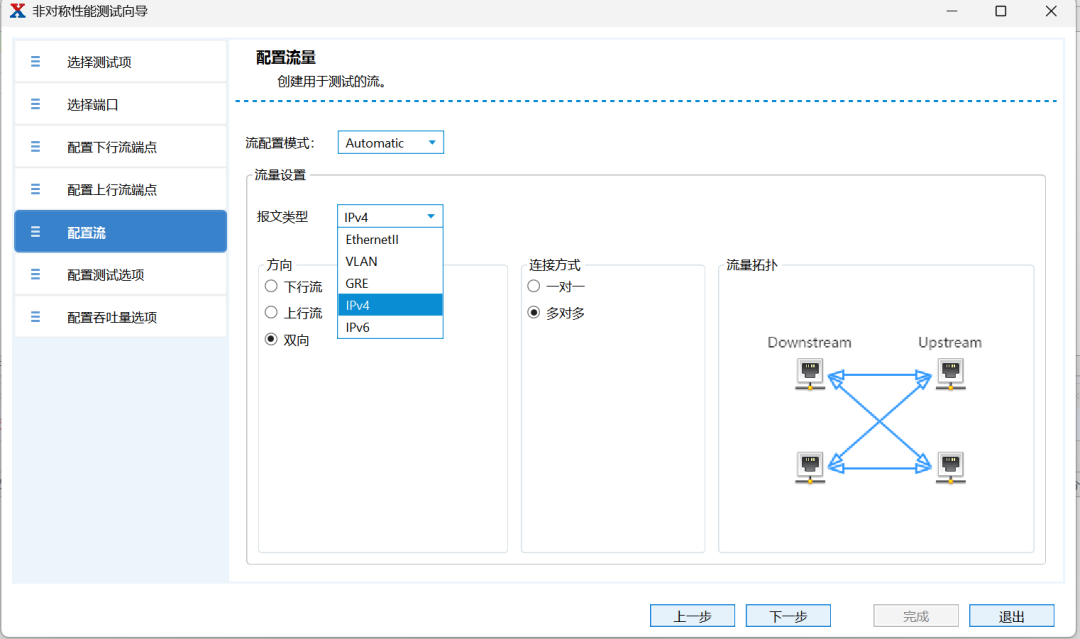
Task: Select the 上行流 direction radio button
Action: (271, 313)
